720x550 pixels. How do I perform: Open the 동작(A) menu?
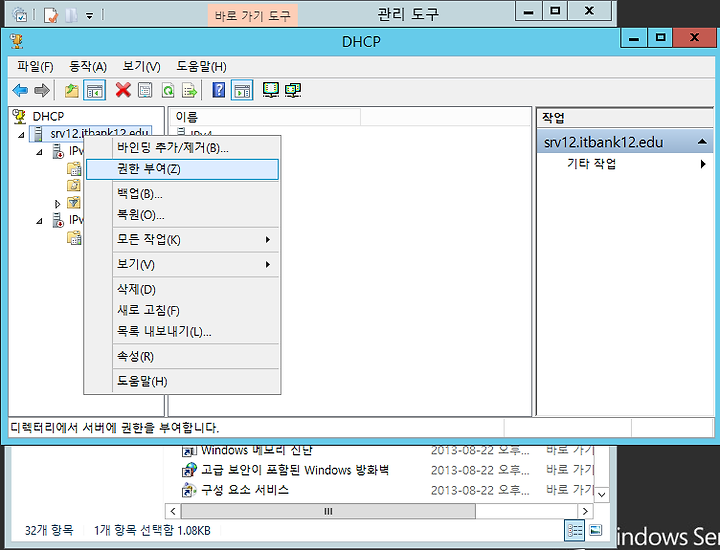pyautogui.click(x=88, y=67)
